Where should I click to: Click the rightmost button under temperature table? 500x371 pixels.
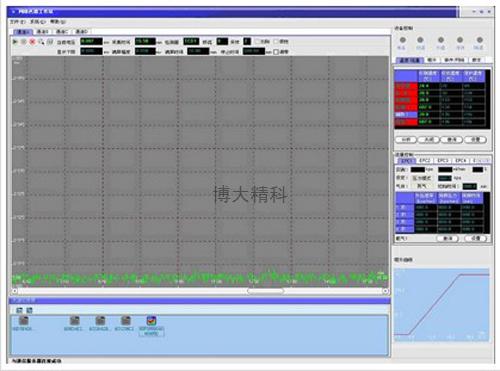tap(476, 140)
